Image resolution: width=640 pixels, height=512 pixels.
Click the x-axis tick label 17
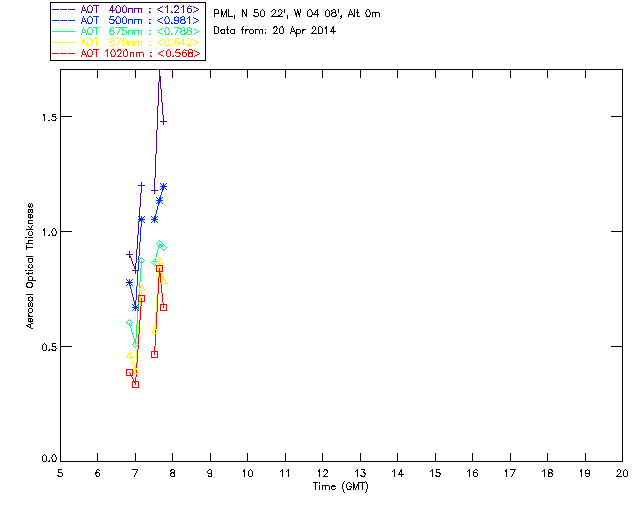[510, 473]
